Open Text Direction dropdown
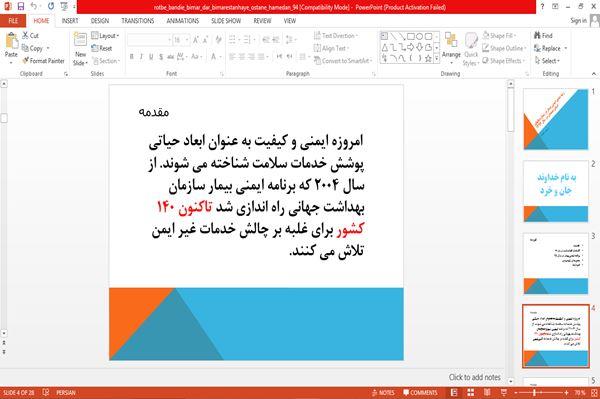The image size is (600, 399). [x=336, y=36]
